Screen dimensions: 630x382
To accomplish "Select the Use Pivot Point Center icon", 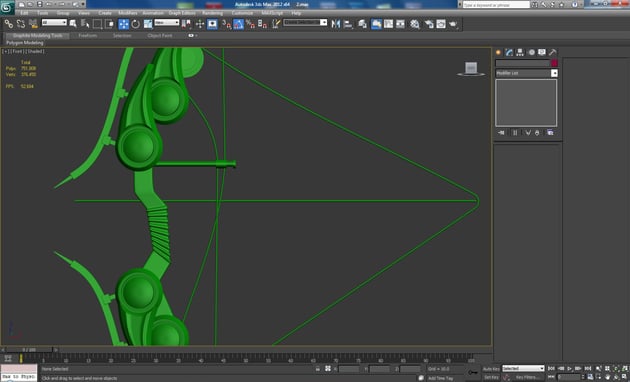I will (x=186, y=24).
